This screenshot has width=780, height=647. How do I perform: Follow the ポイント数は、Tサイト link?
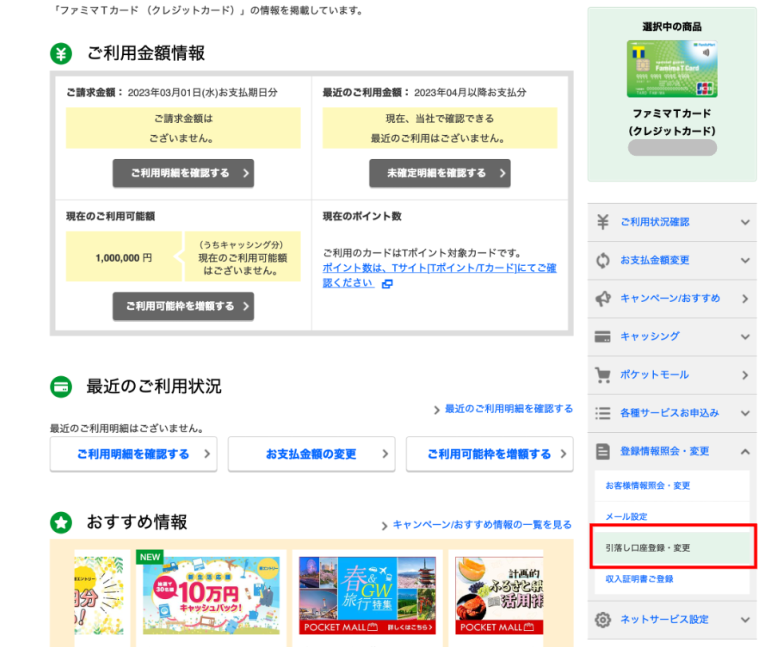point(439,276)
